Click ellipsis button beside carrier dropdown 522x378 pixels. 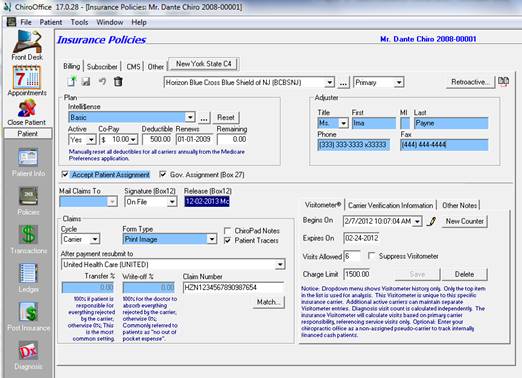(x=343, y=82)
